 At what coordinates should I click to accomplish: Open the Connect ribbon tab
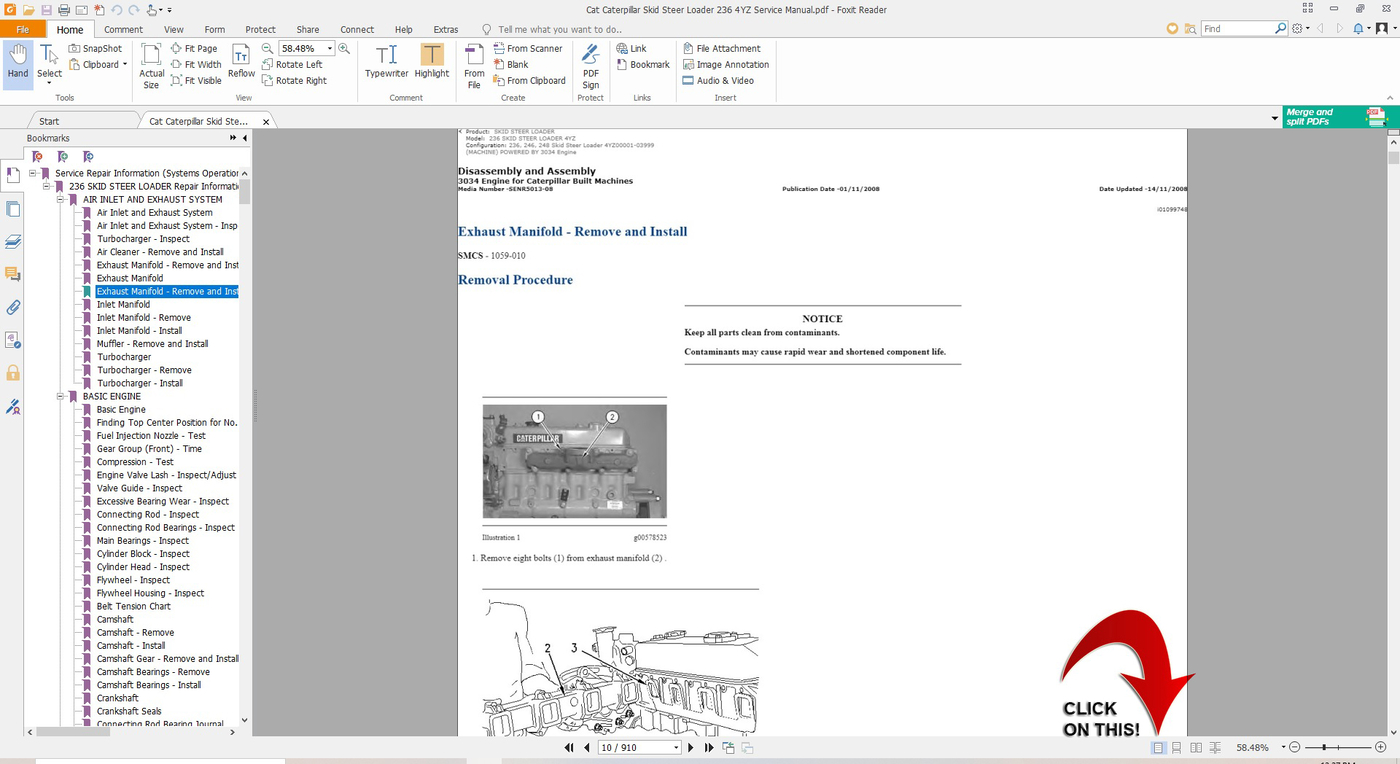click(357, 29)
